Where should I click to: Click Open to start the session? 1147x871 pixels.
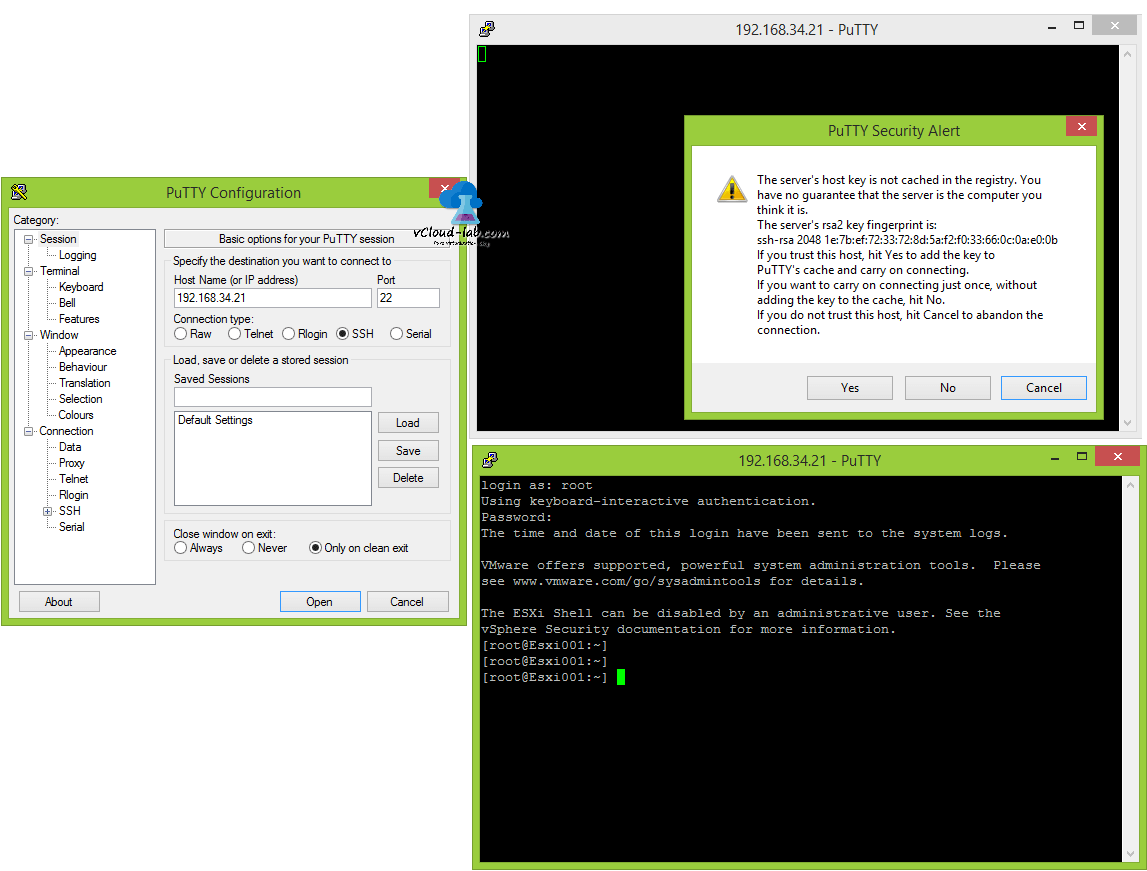(320, 601)
